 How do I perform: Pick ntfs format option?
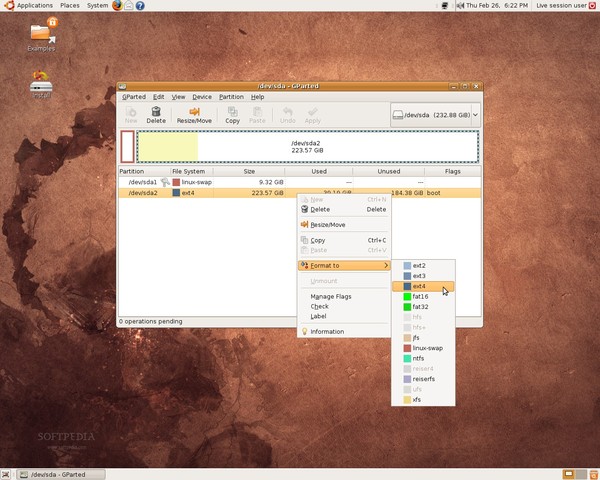pos(423,358)
